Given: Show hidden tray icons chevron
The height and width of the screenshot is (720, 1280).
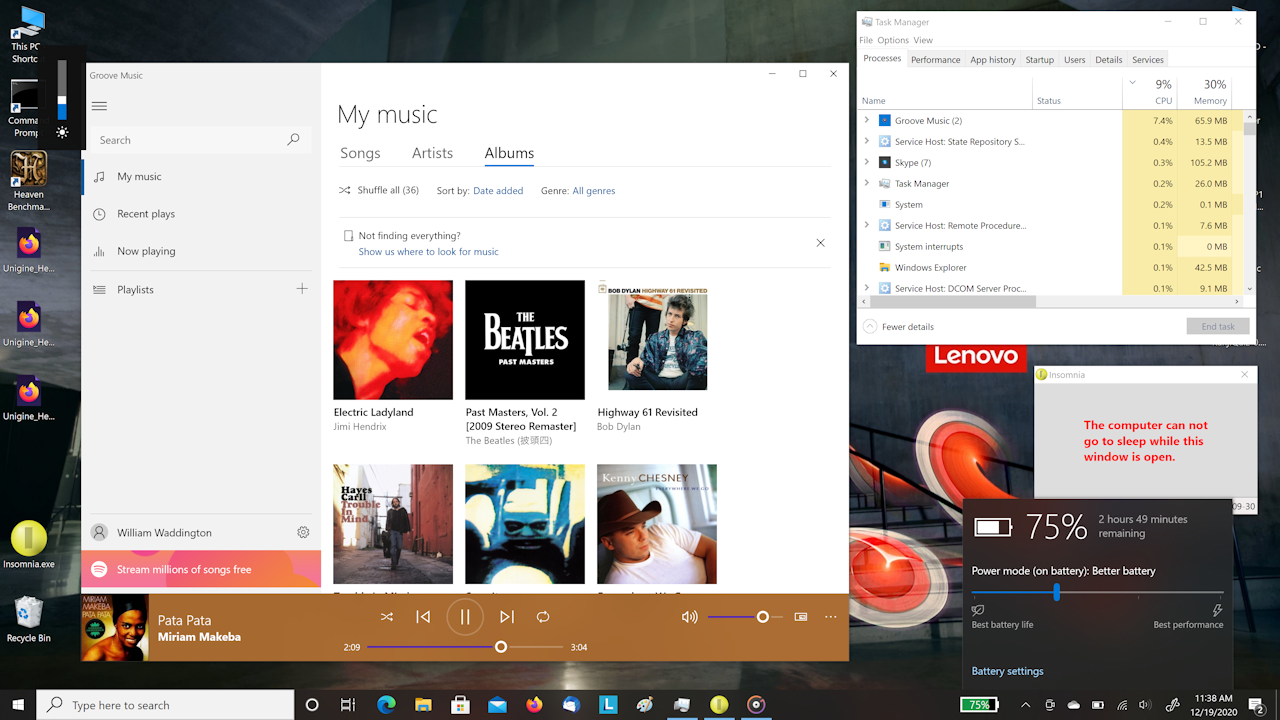Looking at the screenshot, I should click(1027, 705).
